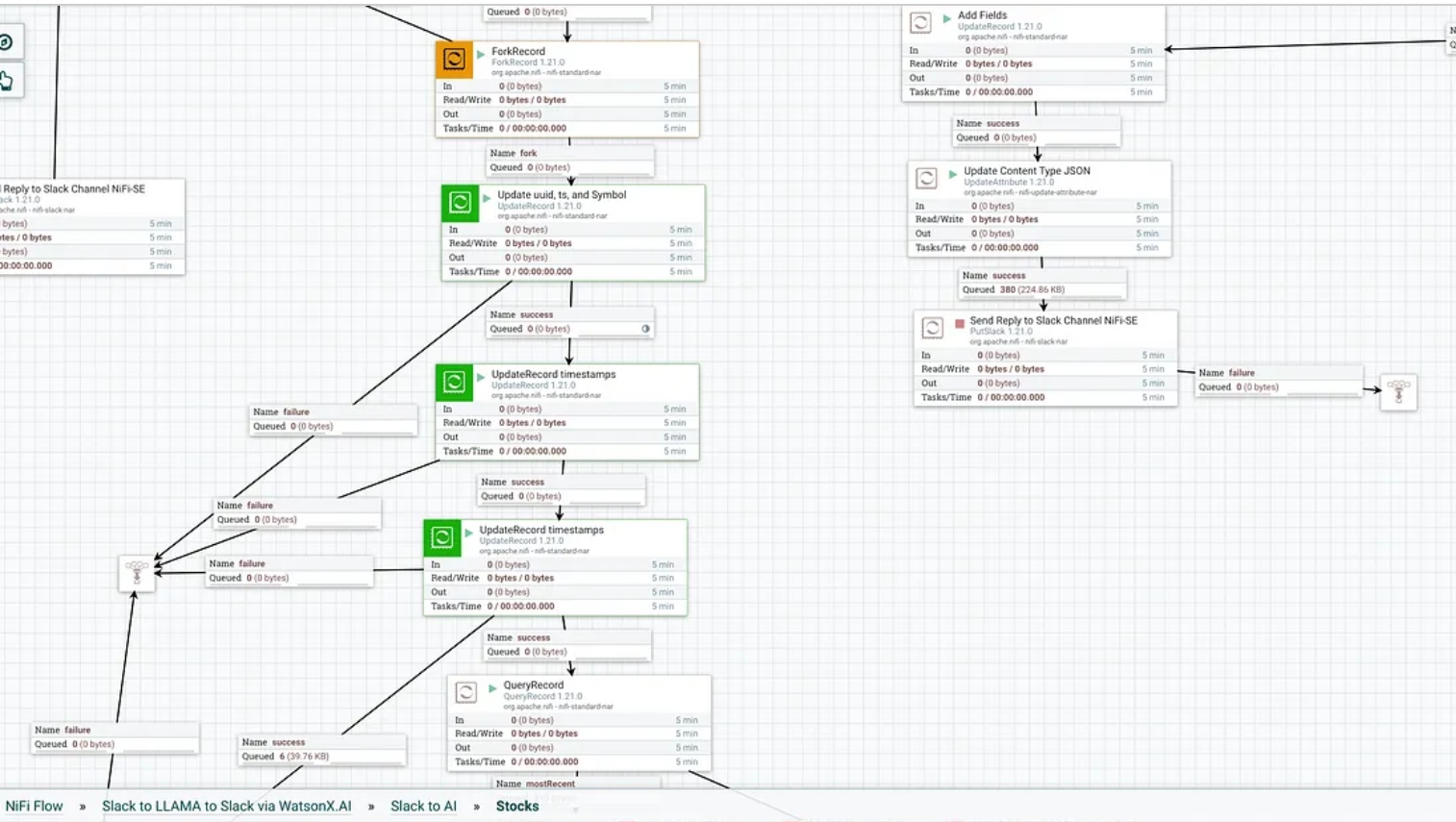Select the funnel after Send Reply to Slack's failure connection
This screenshot has height=822, width=1456.
[x=1398, y=391]
